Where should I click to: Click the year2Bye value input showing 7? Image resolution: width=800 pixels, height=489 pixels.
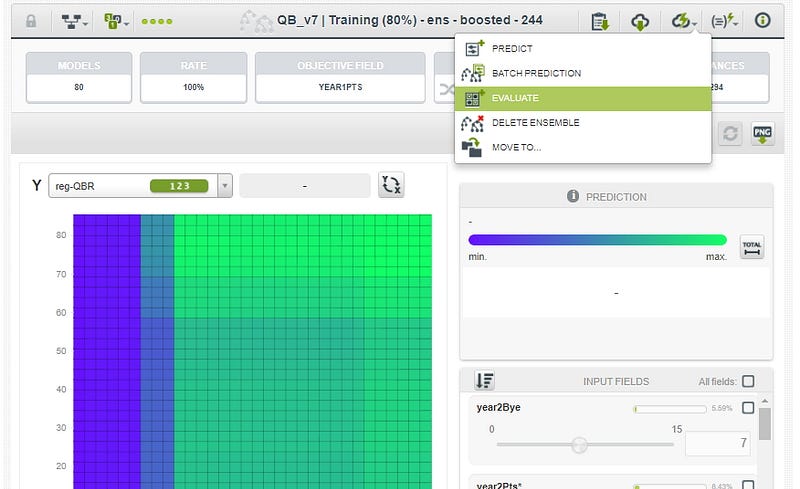(x=719, y=443)
